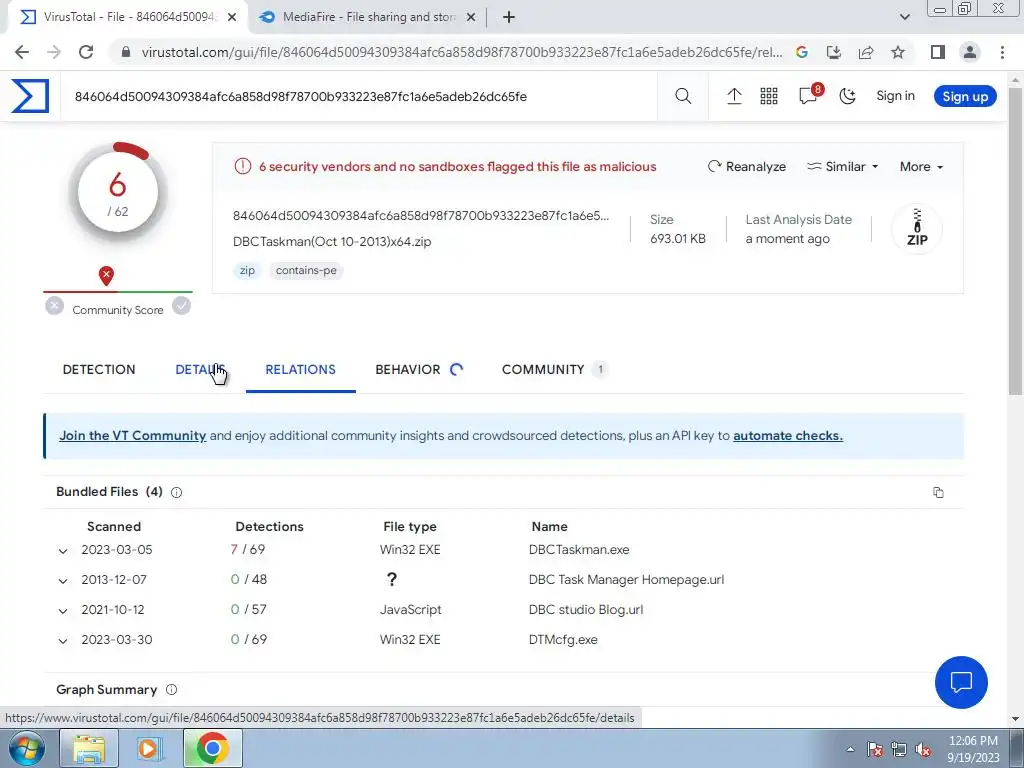
Task: Open Chrome three-dot menu
Action: click(x=1002, y=52)
